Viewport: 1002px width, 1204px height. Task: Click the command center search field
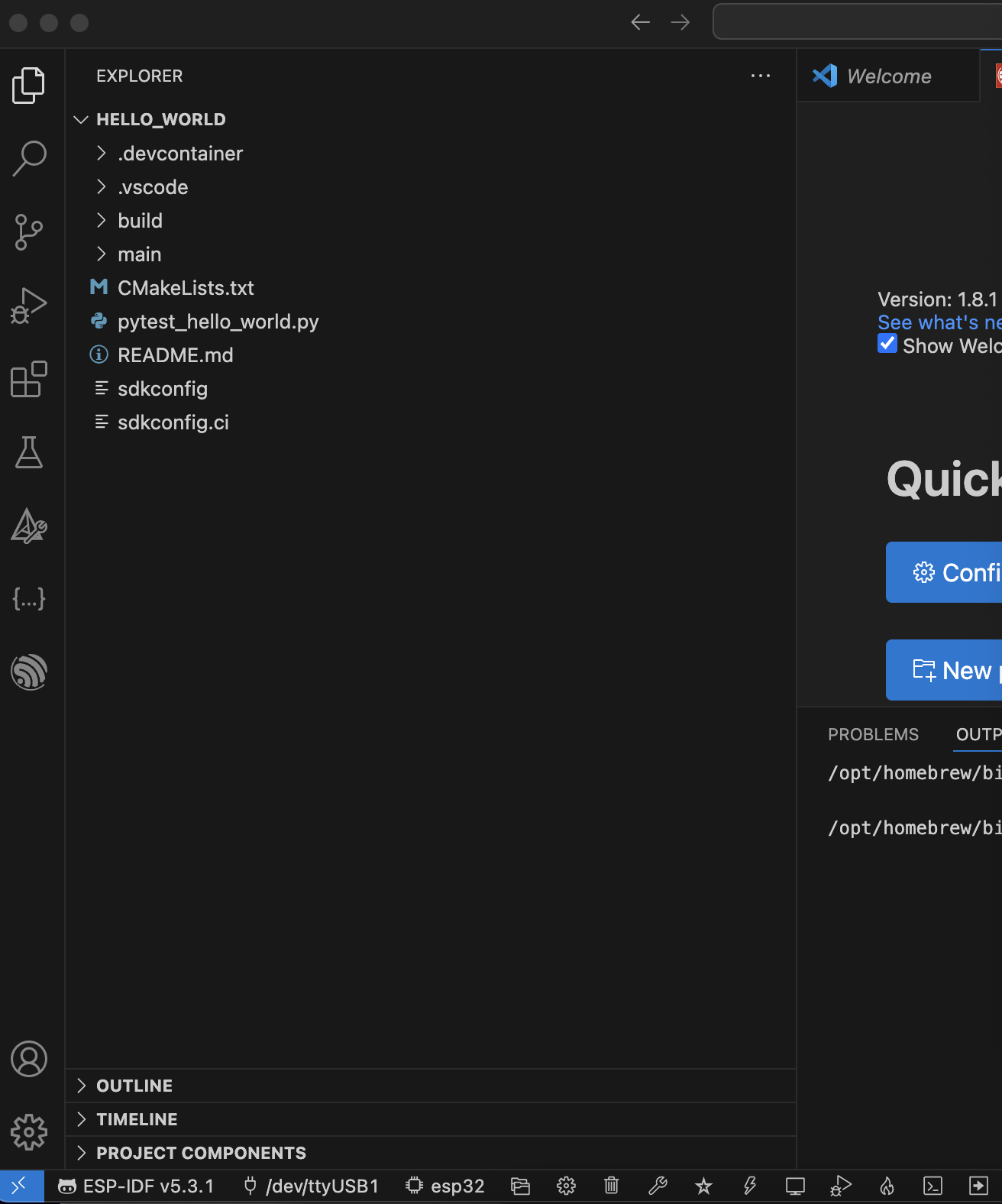(858, 21)
